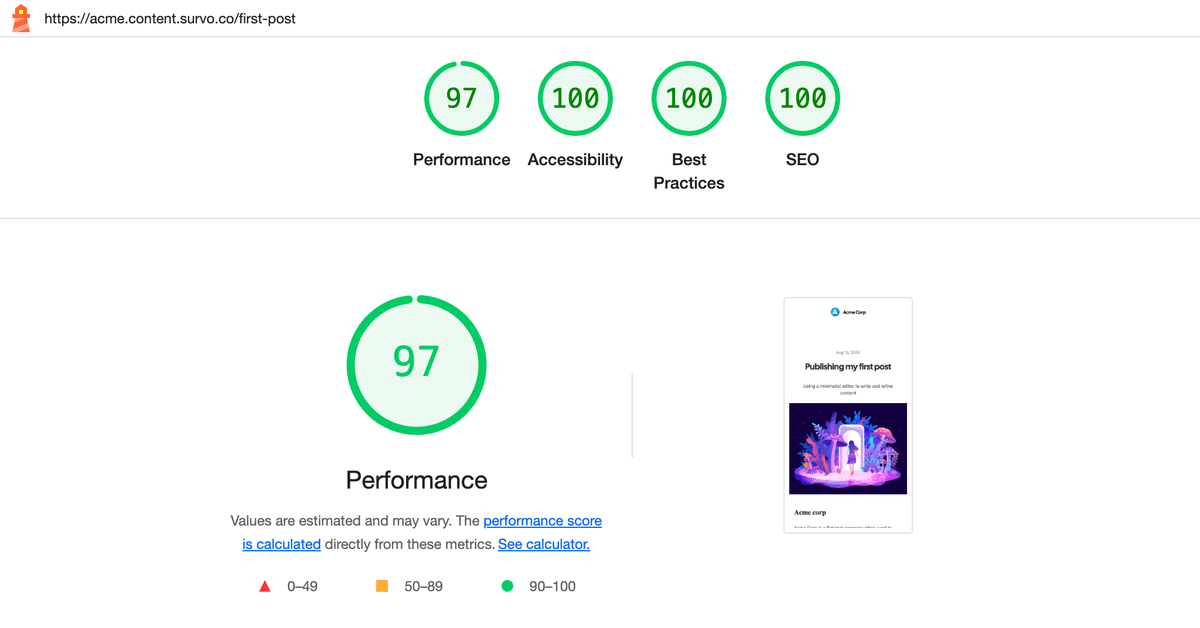Click the large Performance score circle

[416, 364]
